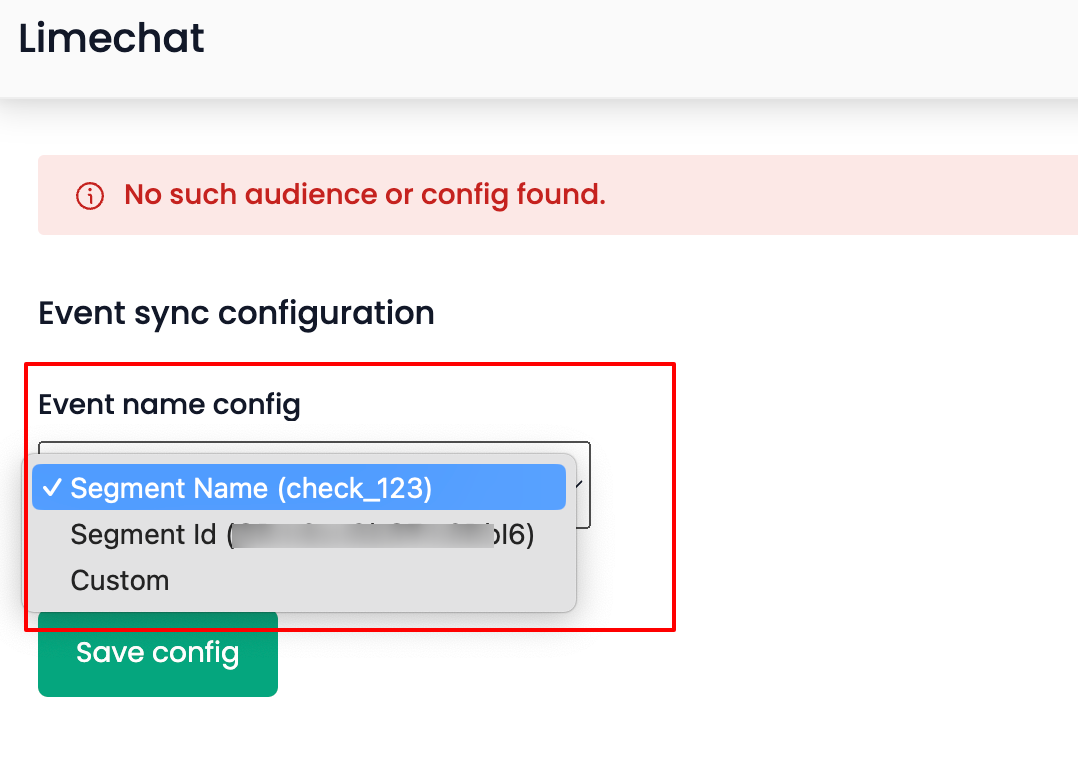The image size is (1078, 762).
Task: Open the Event name config select box
Action: pos(315,483)
